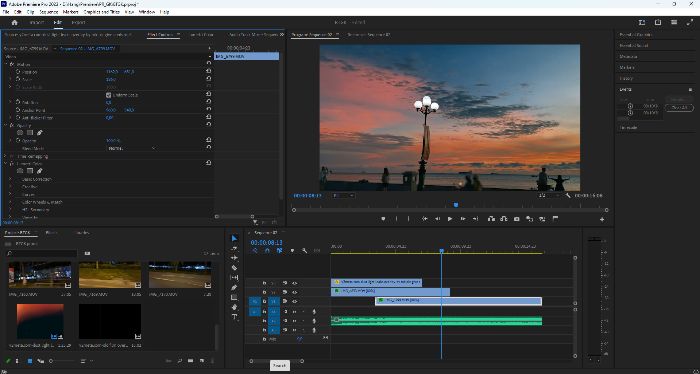This screenshot has height=374, width=700.
Task: Expand Color Wheels & Match section
Action: (10, 202)
